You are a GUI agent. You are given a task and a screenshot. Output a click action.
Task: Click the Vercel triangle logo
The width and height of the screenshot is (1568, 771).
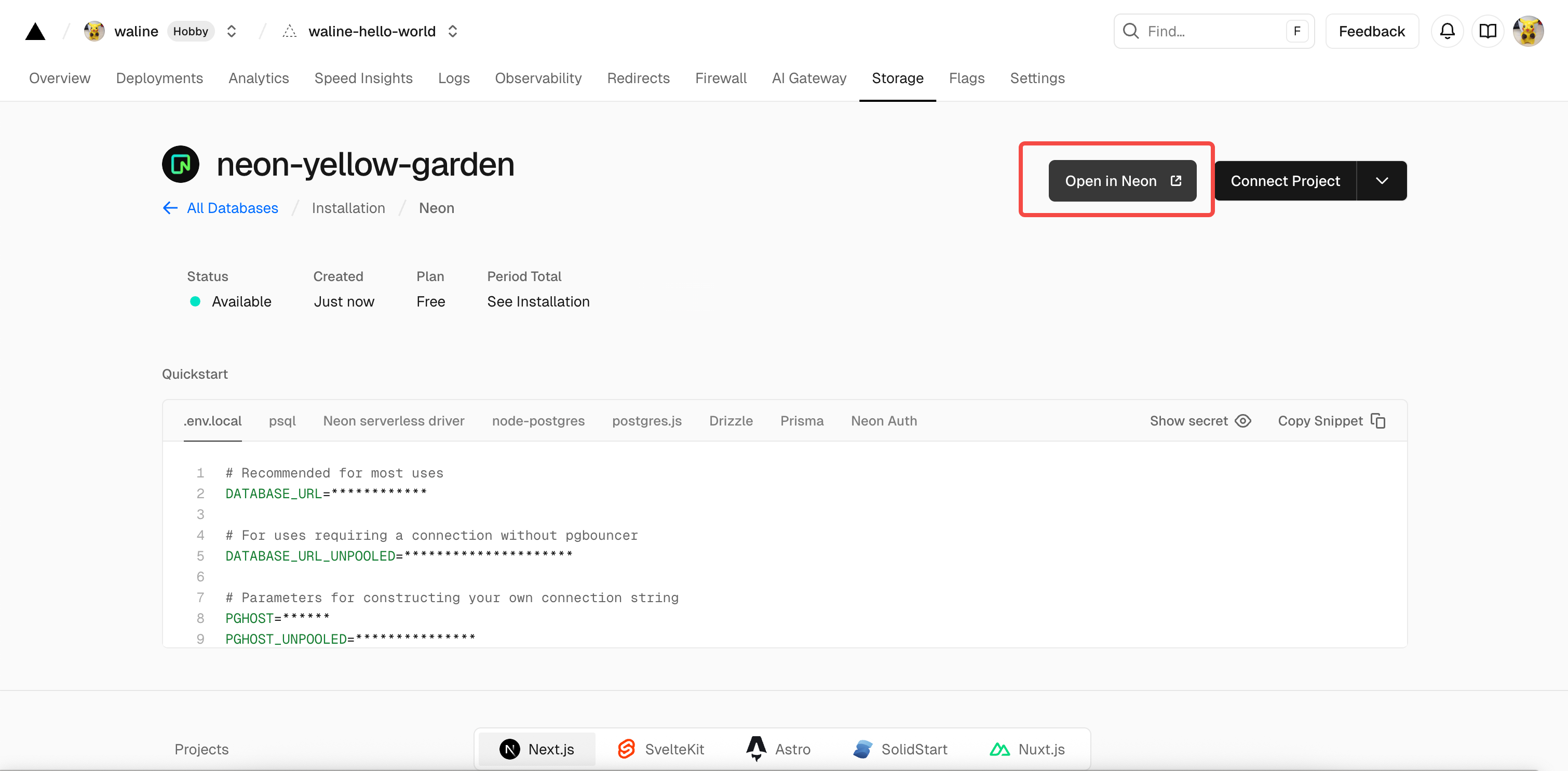coord(35,31)
